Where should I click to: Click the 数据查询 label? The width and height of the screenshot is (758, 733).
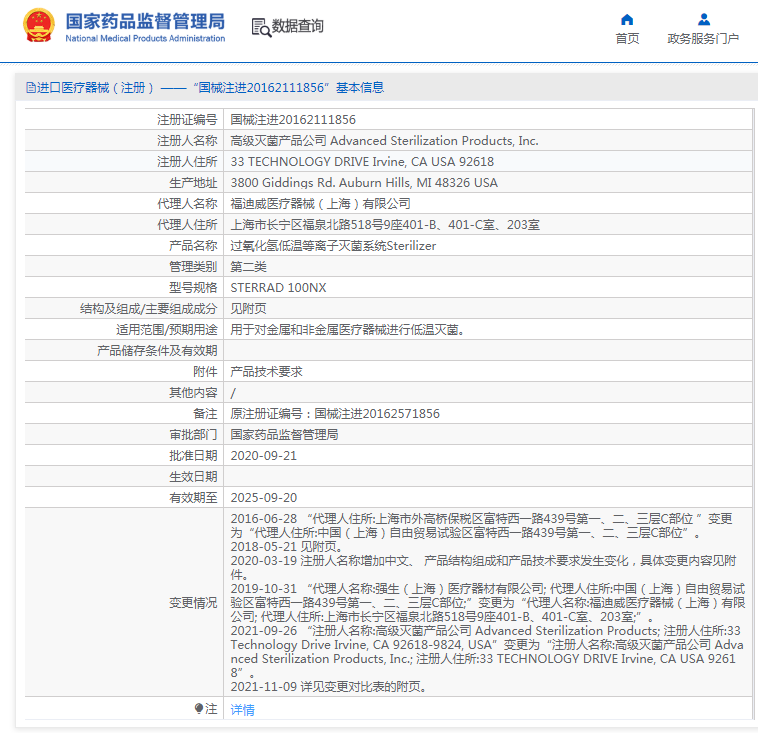[297, 26]
